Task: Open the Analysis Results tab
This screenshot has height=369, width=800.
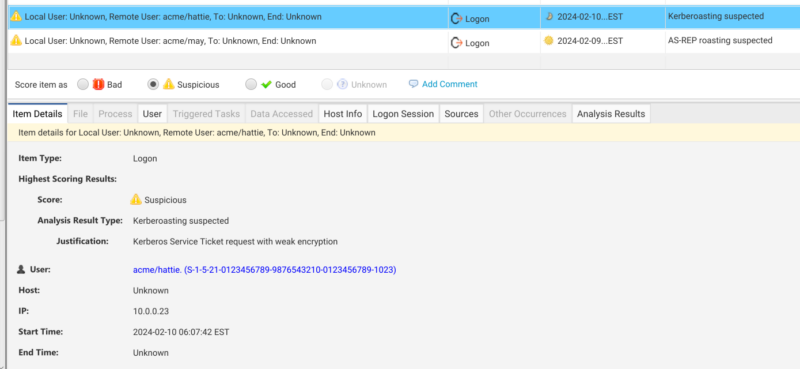Action: point(611,114)
